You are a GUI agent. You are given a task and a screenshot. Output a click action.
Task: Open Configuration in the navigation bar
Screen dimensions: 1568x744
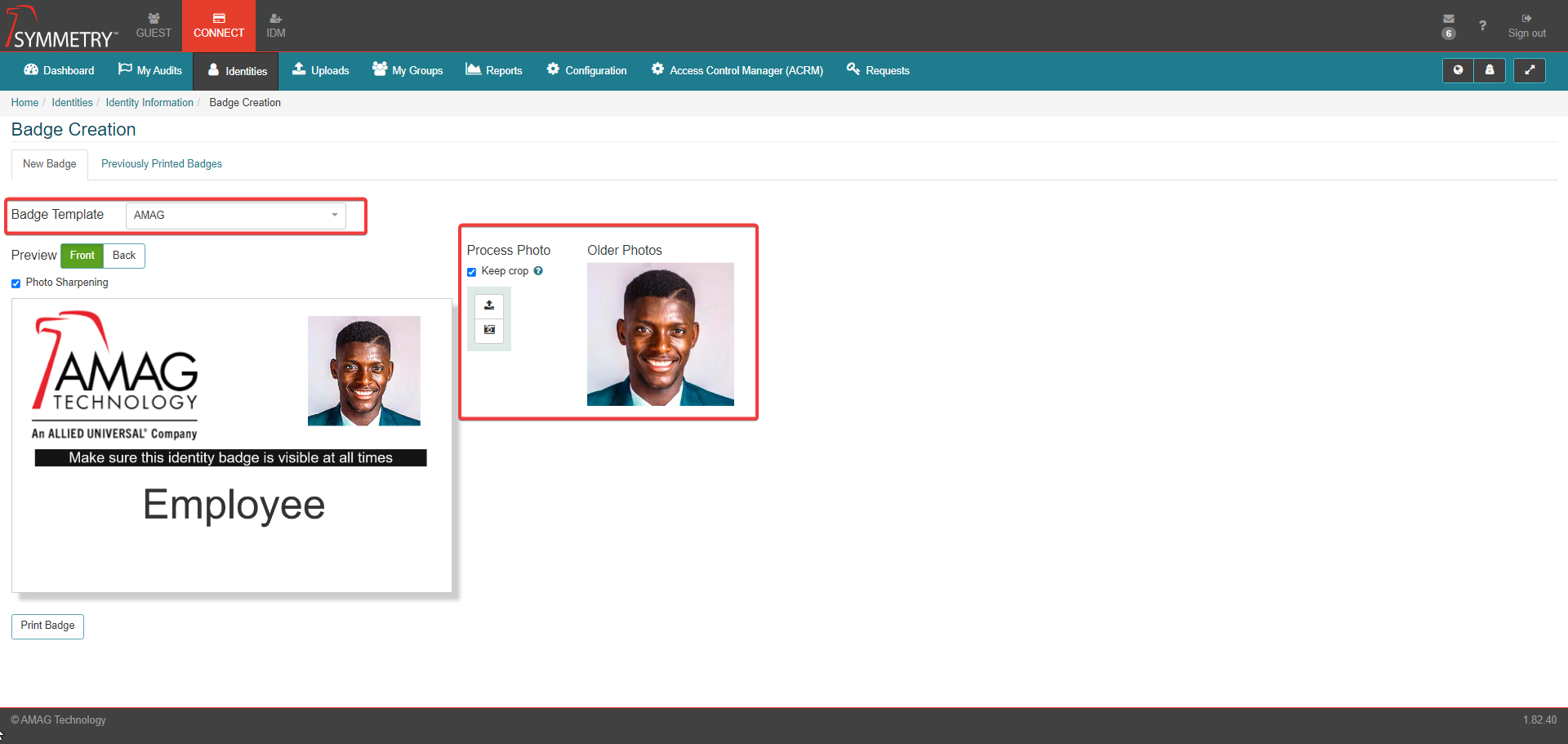587,70
